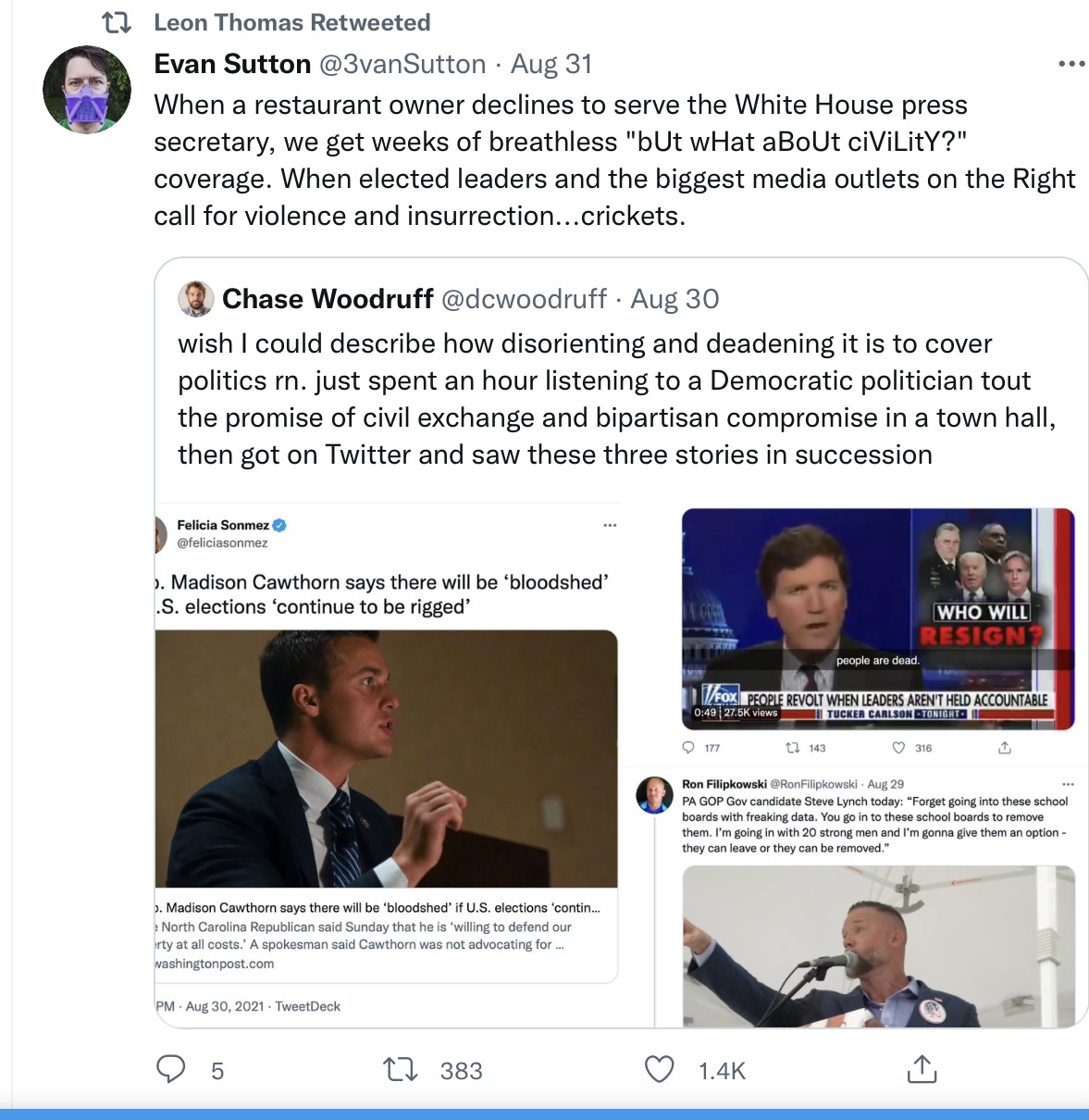Click Ron Filipkowski's avatar in embedded image
Viewport: 1089px width, 1120px height.
click(x=654, y=795)
